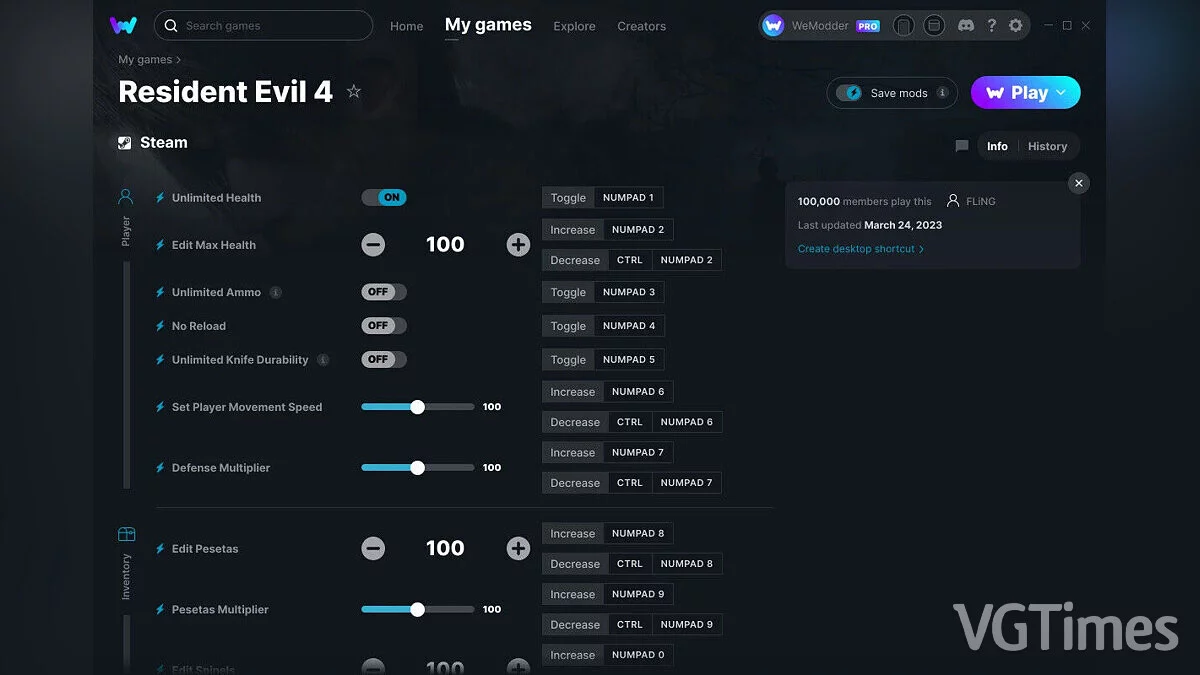Viewport: 1200px width, 675px height.
Task: Click the Pesetas Multiplier slider
Action: tap(418, 610)
